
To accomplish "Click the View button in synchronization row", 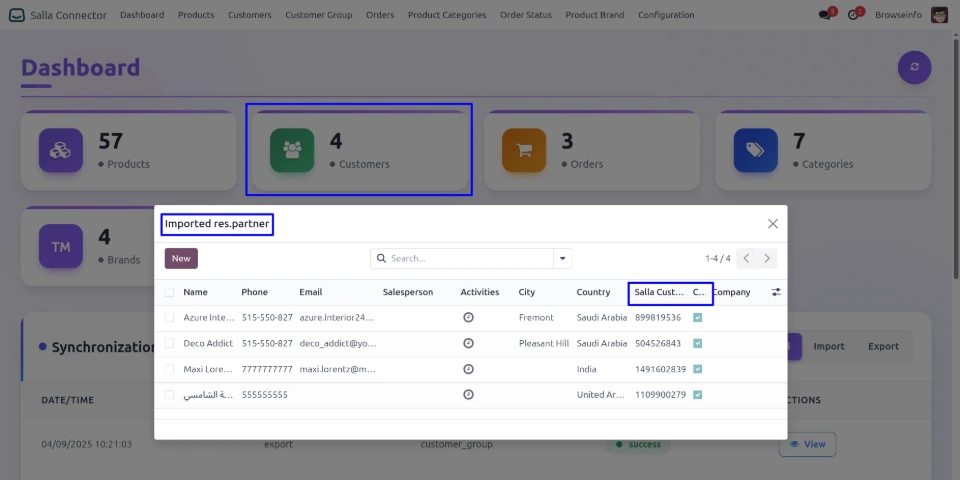I will point(807,444).
